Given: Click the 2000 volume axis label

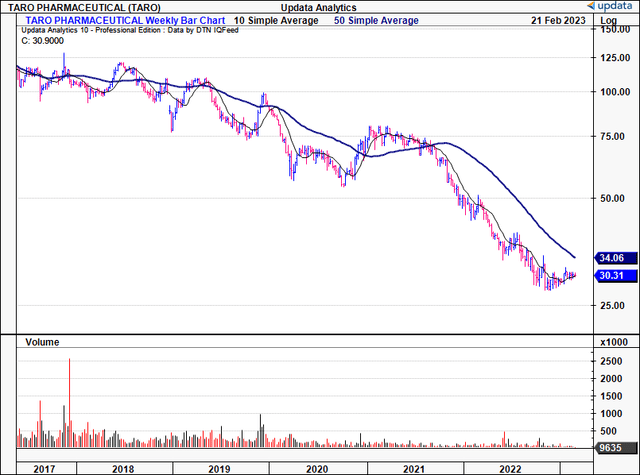Looking at the screenshot, I should tap(611, 379).
